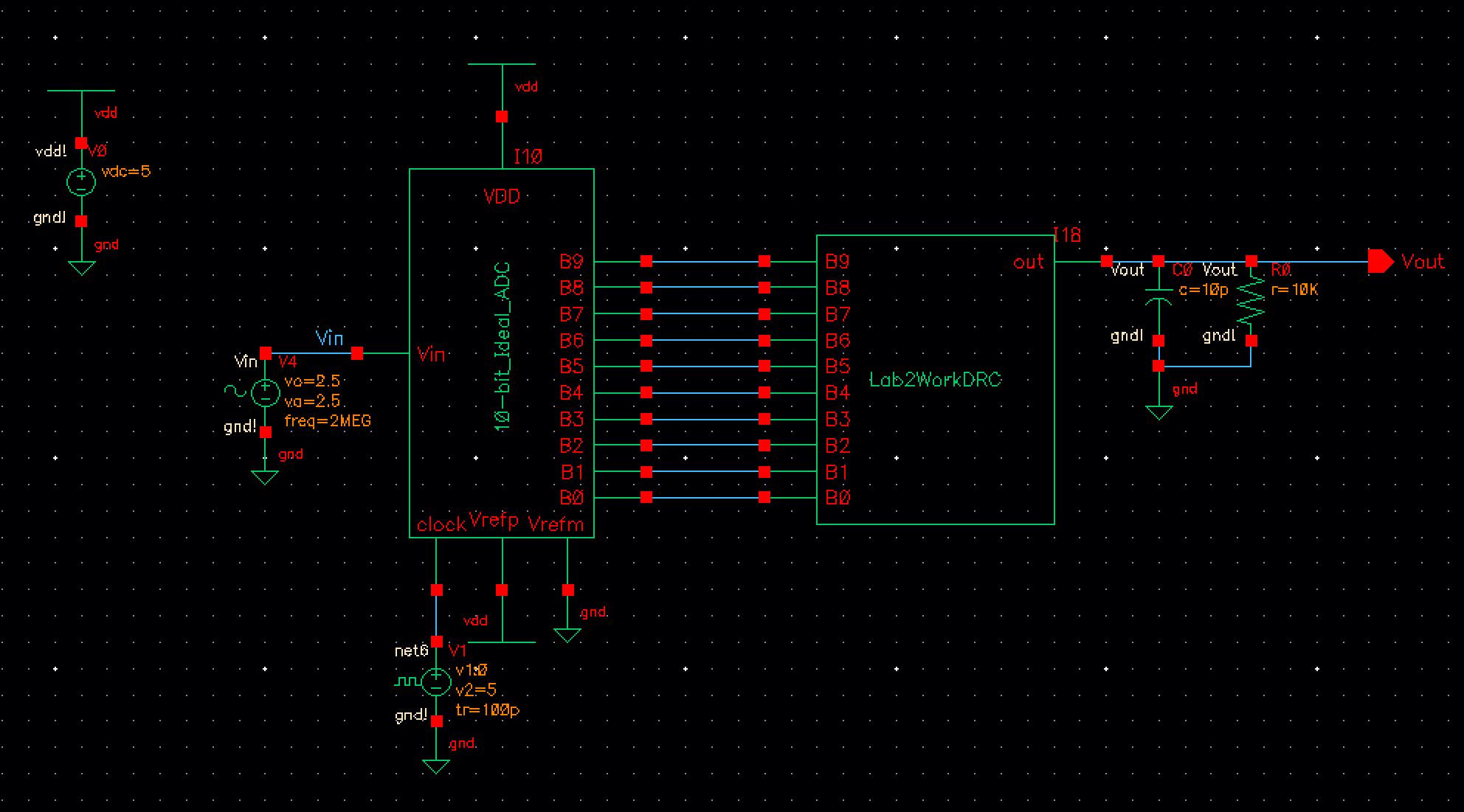Click the ground symbol below capacitor C0
This screenshot has width=1464, height=812.
[x=1159, y=412]
